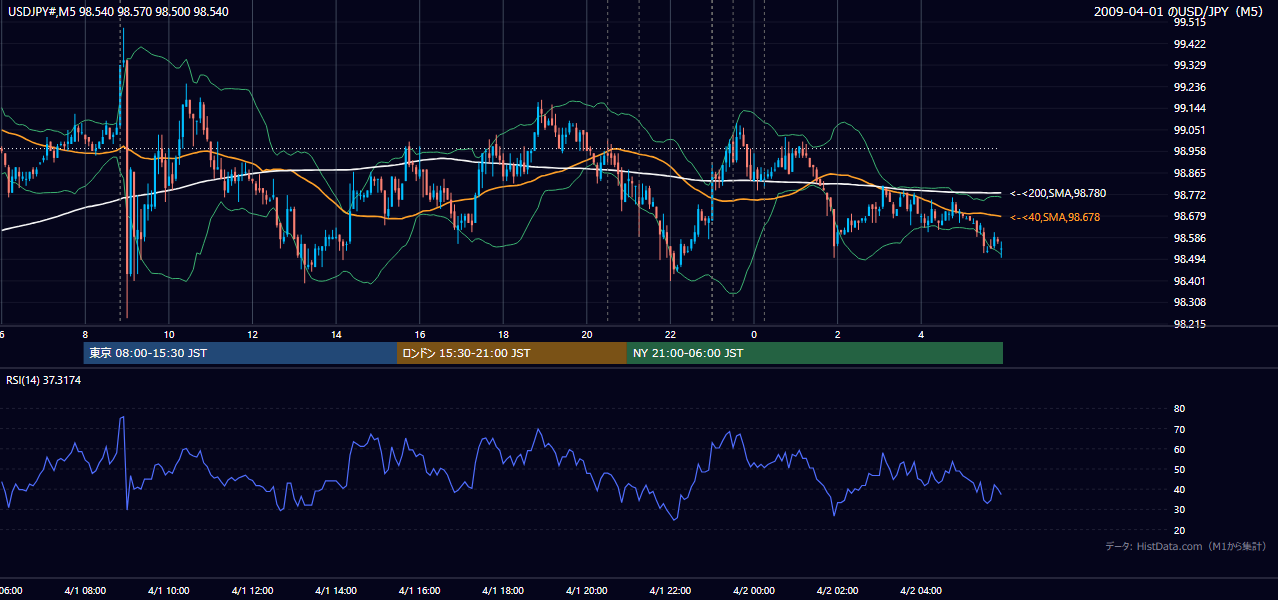Screen dimensions: 1278x600
Task: Click the 4/2 04:00 date axis label
Action: 921,591
